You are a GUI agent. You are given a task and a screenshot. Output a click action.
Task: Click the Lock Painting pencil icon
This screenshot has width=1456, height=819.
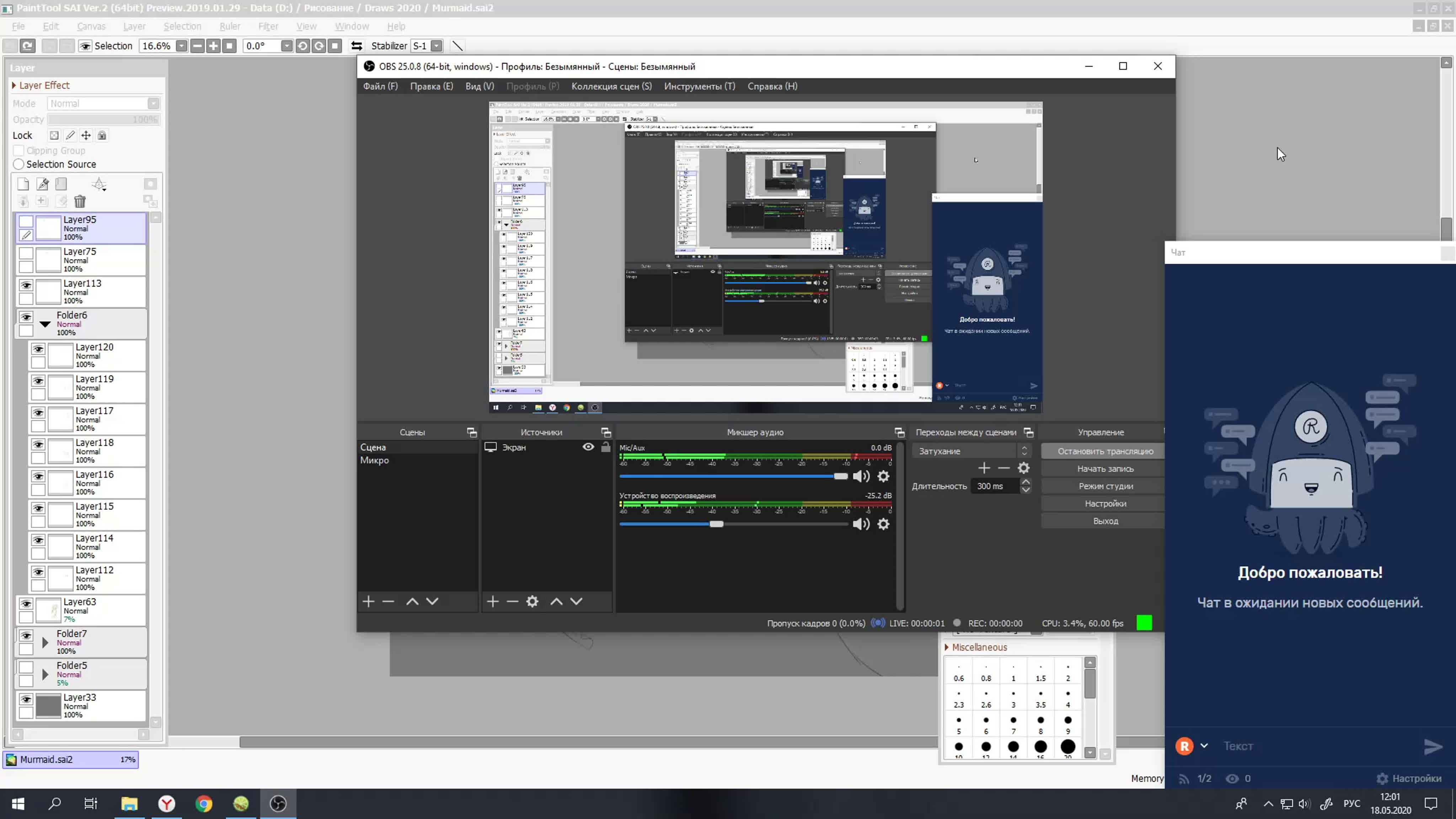tap(70, 135)
